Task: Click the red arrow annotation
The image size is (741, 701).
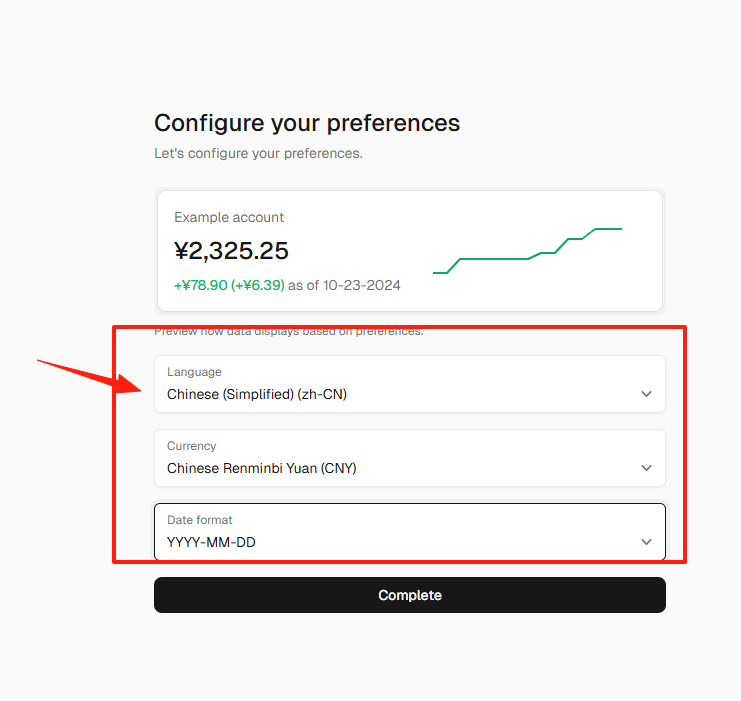Action: pyautogui.click(x=89, y=377)
